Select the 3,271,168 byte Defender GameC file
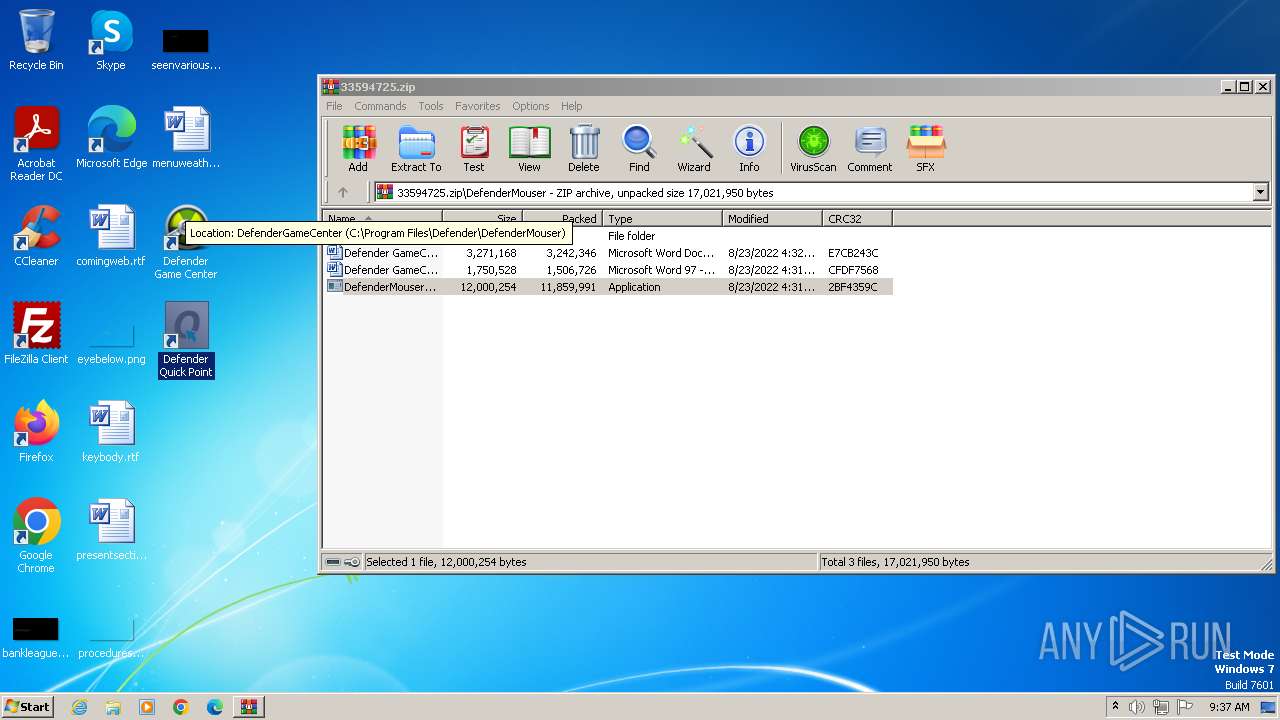The image size is (1280, 720). pos(609,253)
